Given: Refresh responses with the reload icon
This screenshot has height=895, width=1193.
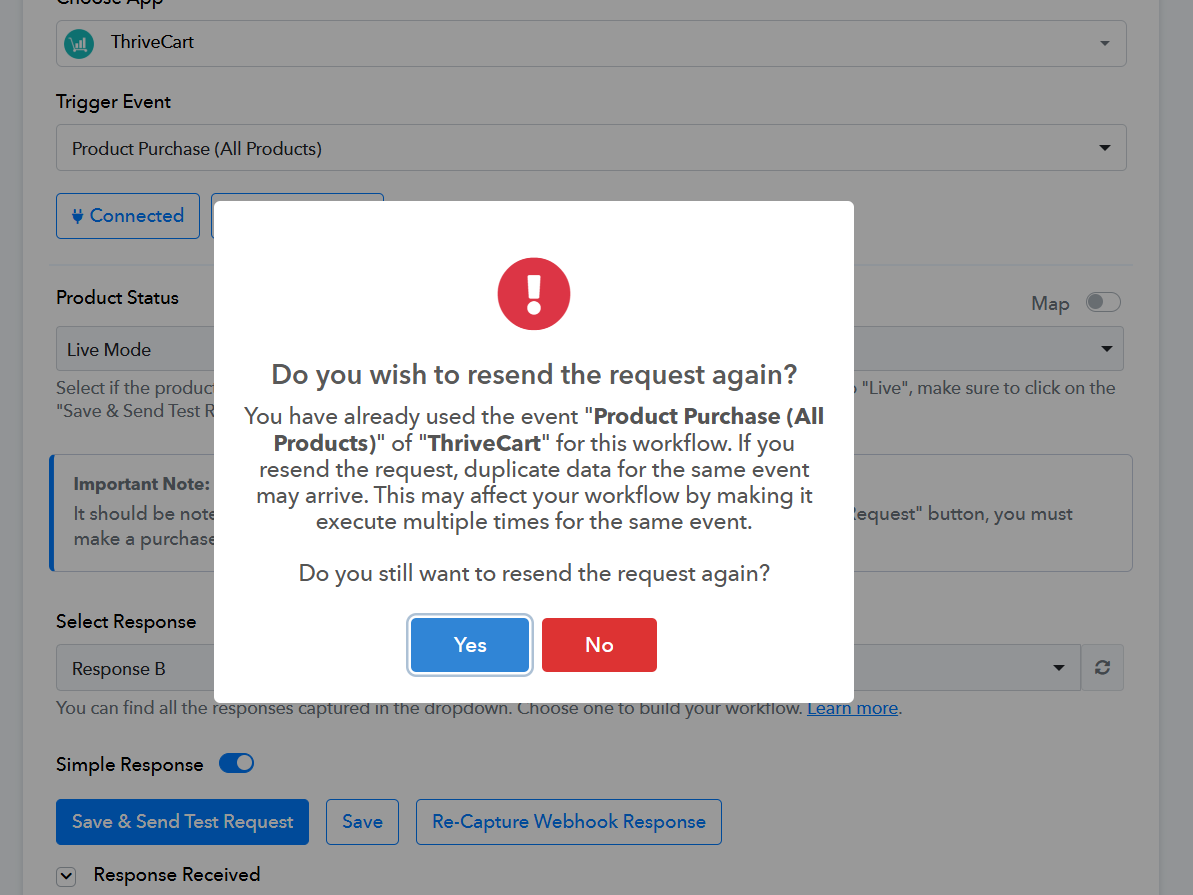Looking at the screenshot, I should coord(1102,667).
